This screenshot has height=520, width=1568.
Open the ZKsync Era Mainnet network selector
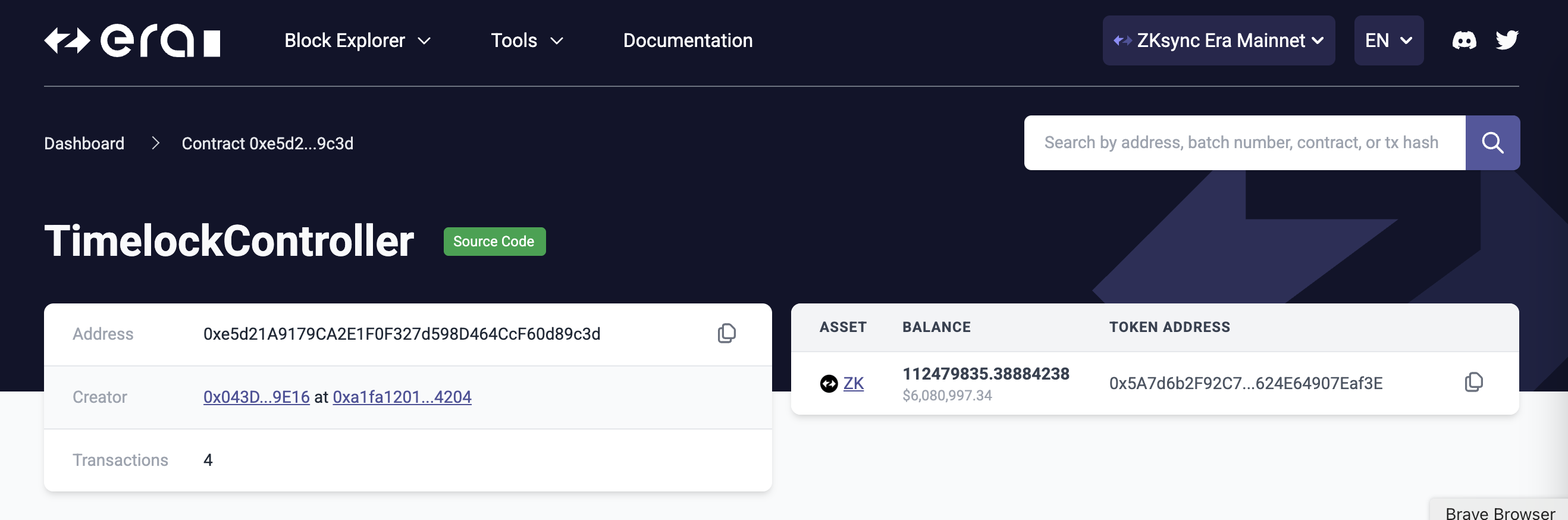coord(1218,41)
